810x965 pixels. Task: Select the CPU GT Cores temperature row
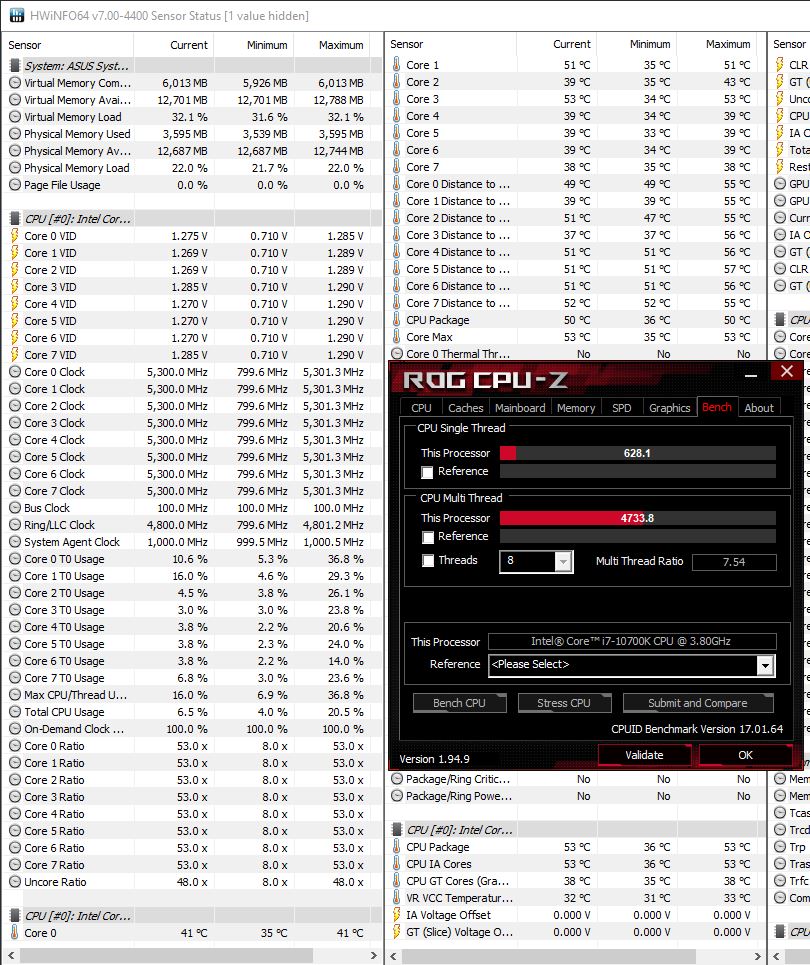575,881
